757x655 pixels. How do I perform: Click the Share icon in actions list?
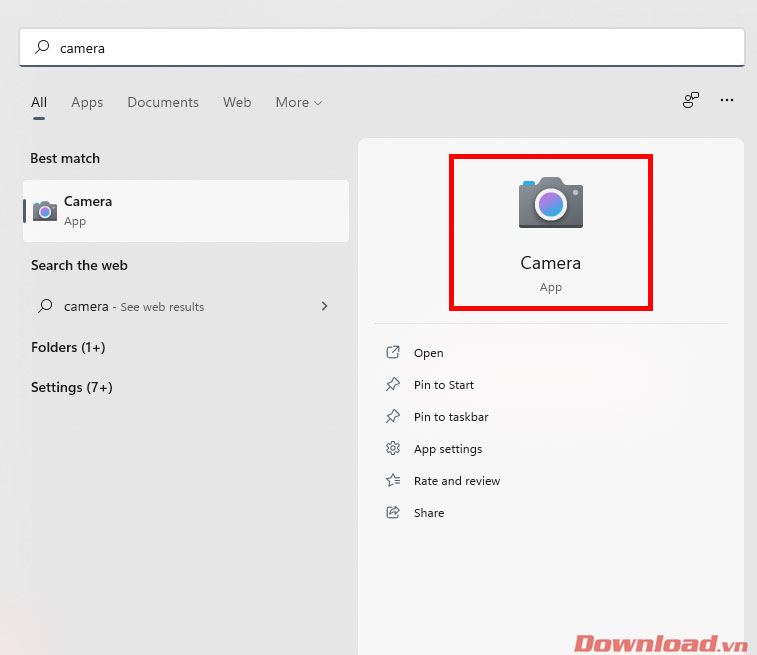[393, 513]
